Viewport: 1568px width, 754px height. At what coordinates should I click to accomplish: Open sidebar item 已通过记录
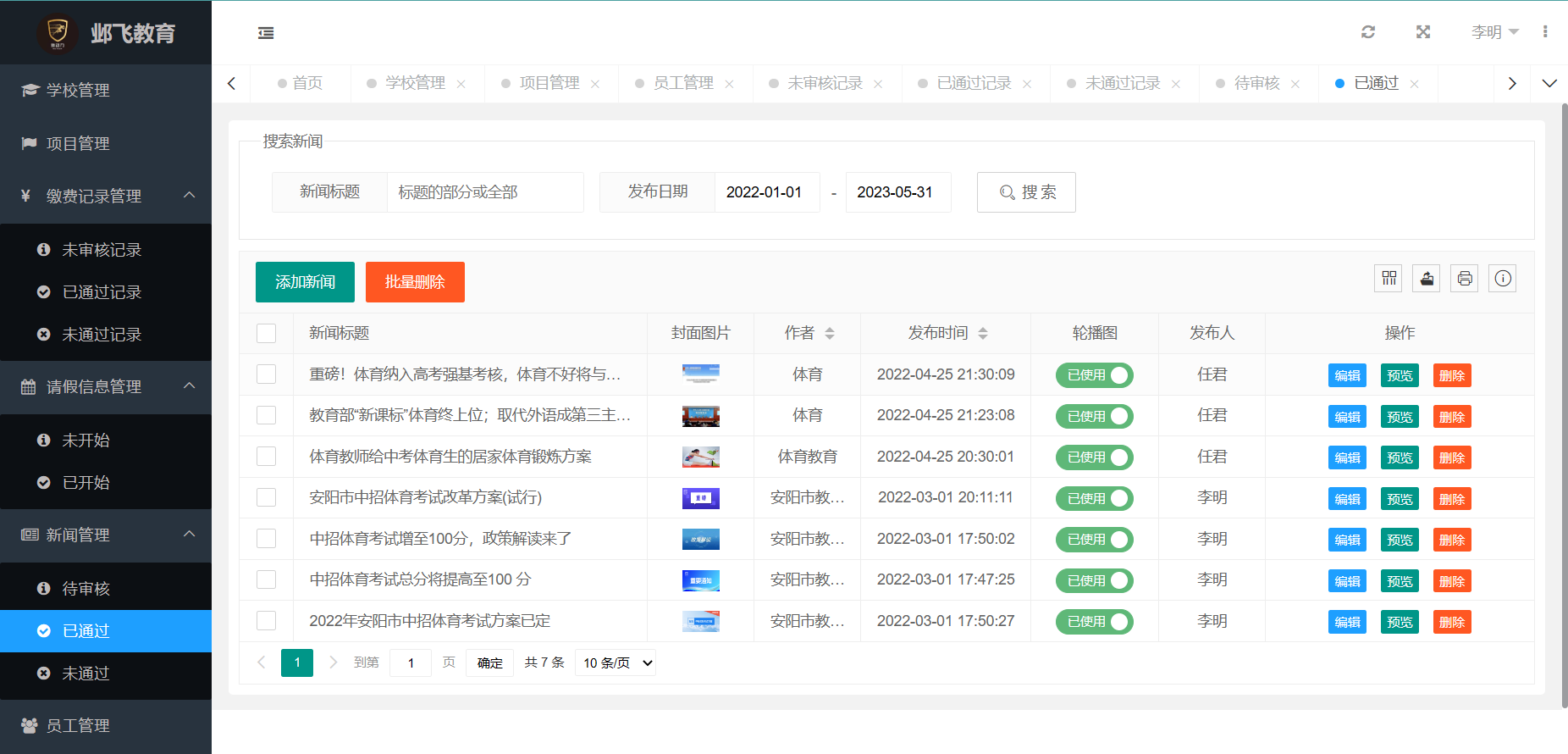pos(106,292)
